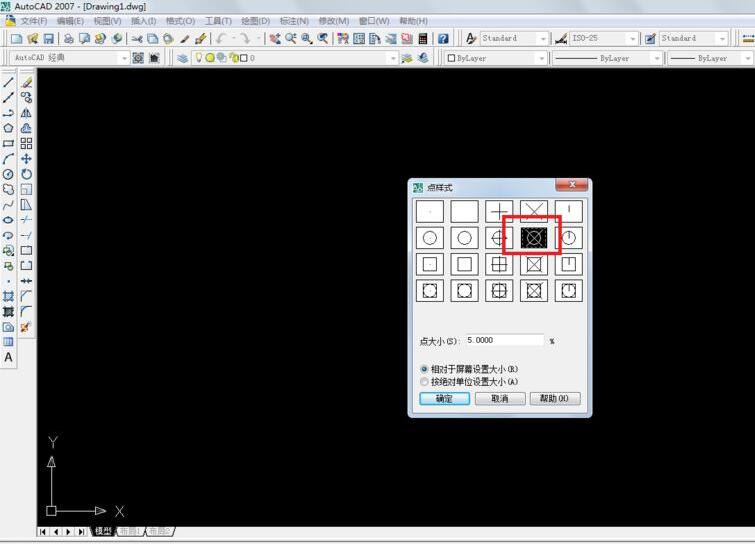Open the color ByLayer dropdown
The width and height of the screenshot is (755, 544).
(542, 58)
